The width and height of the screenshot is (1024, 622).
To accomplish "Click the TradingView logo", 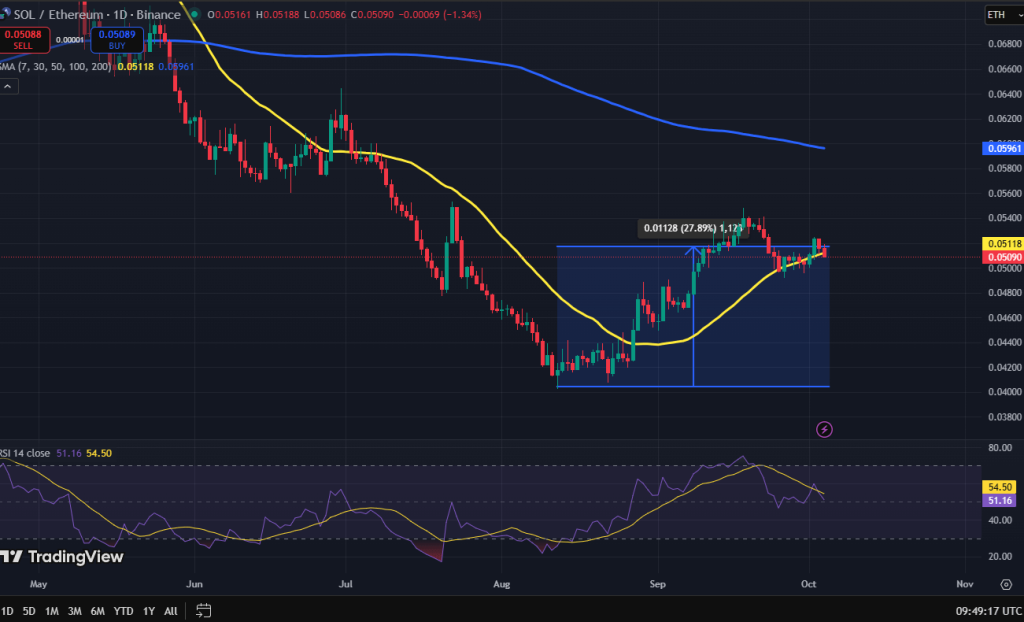I will point(61,557).
